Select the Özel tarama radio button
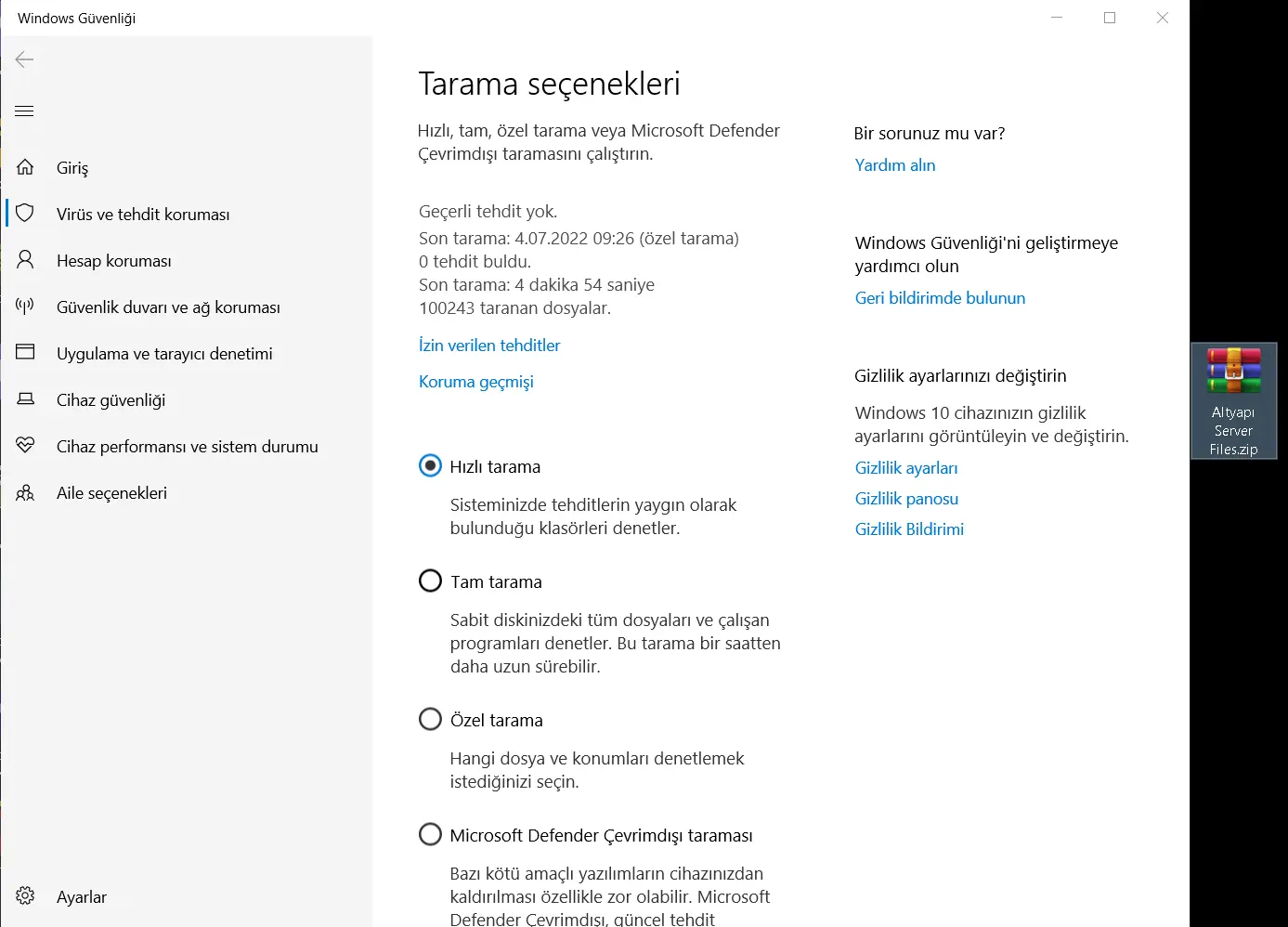1288x927 pixels. point(430,719)
